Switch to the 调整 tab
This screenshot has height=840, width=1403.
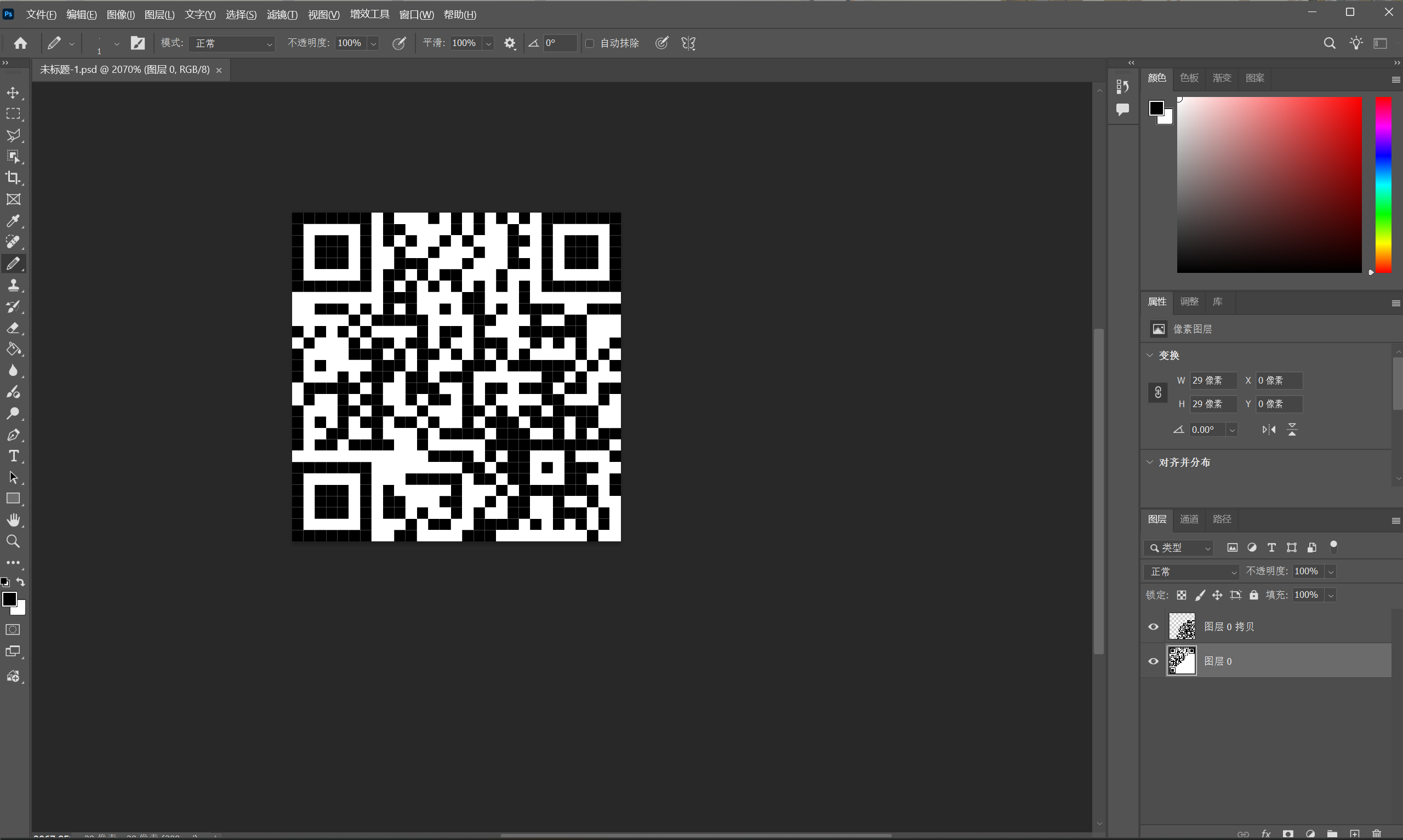[1189, 302]
